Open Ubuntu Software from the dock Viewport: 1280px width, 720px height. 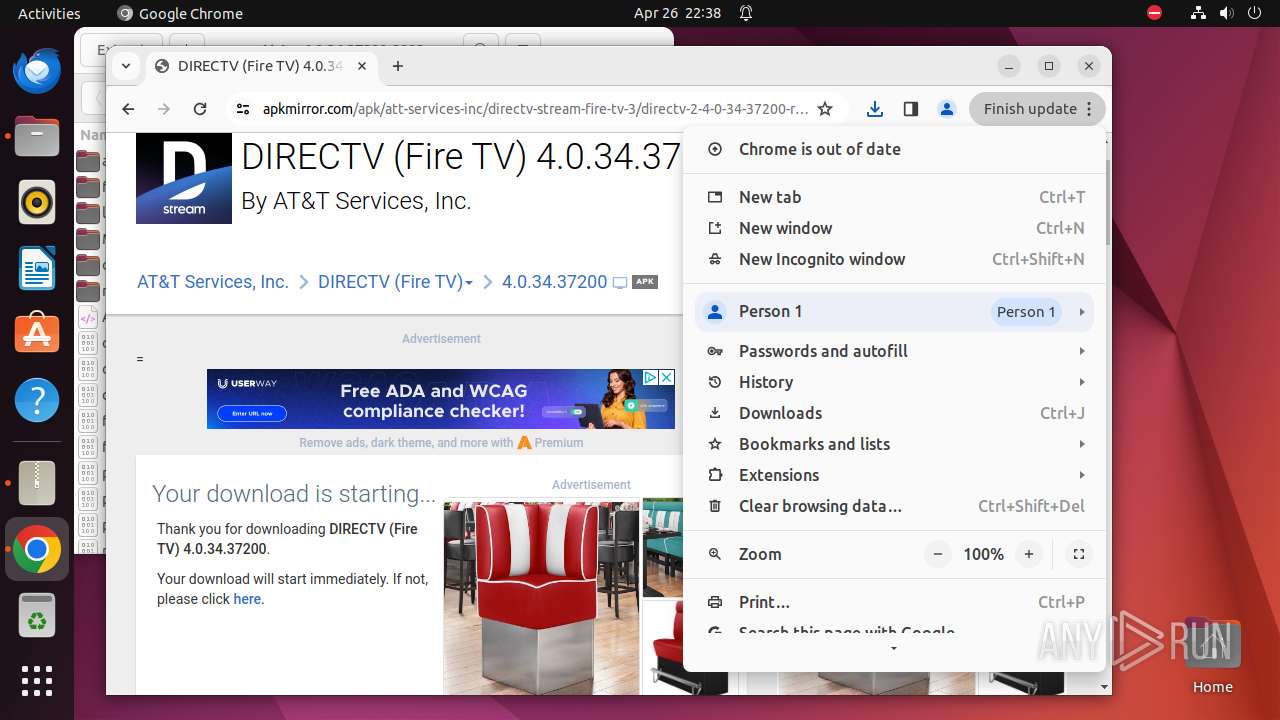coord(37,334)
